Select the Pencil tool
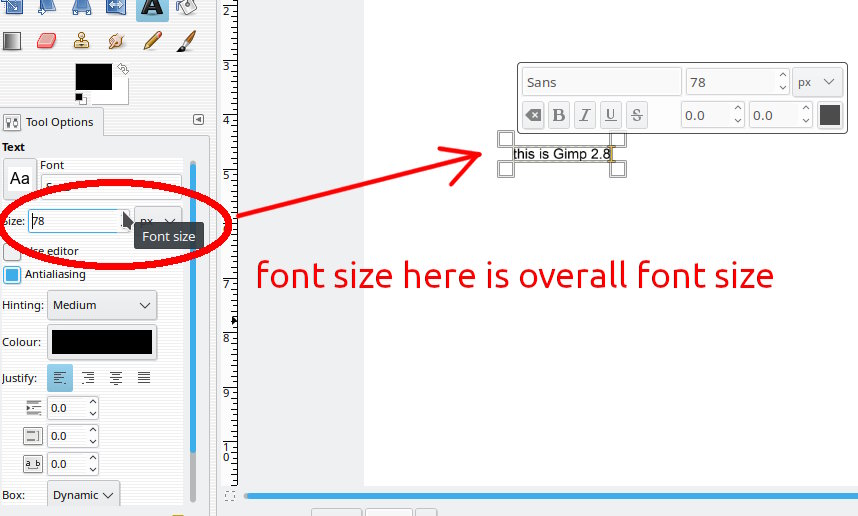Viewport: 858px width, 516px height. point(152,41)
